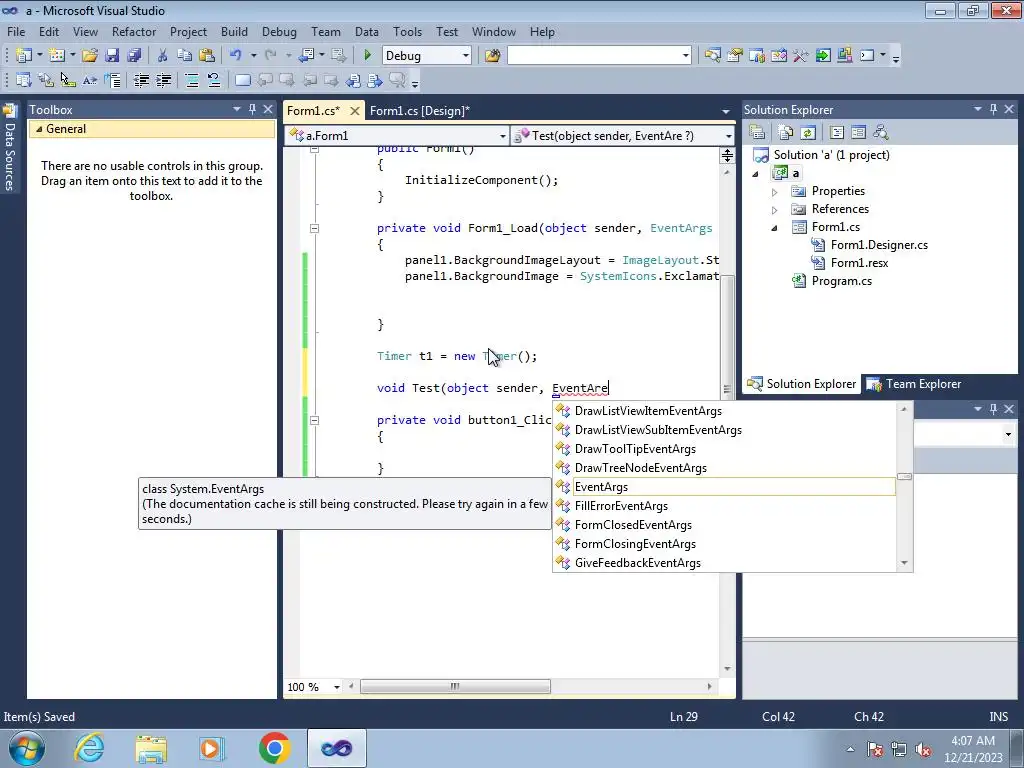Click the IntelliSense list down scroll arrow
The height and width of the screenshot is (768, 1024).
(904, 563)
